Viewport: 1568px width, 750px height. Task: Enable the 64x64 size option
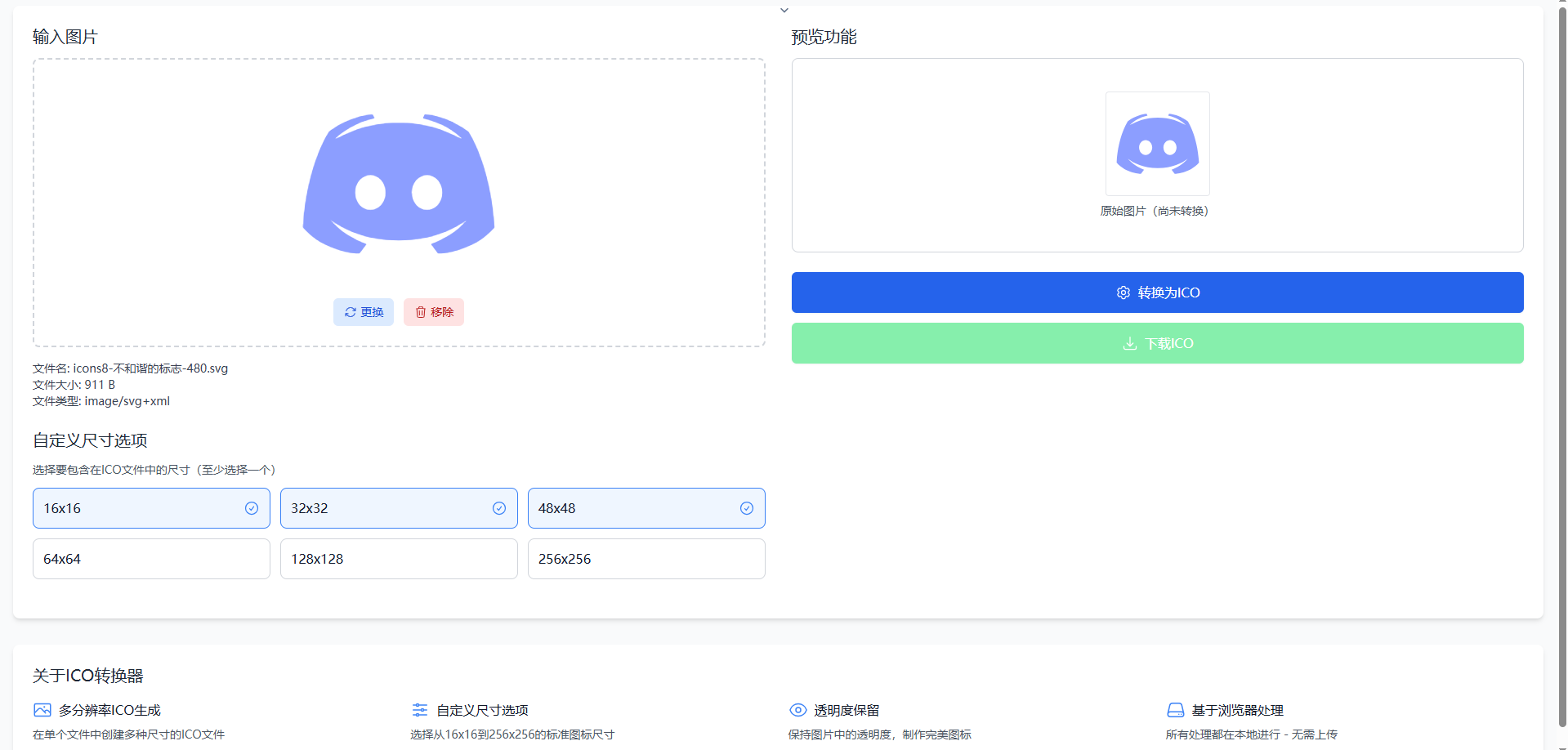[x=151, y=559]
